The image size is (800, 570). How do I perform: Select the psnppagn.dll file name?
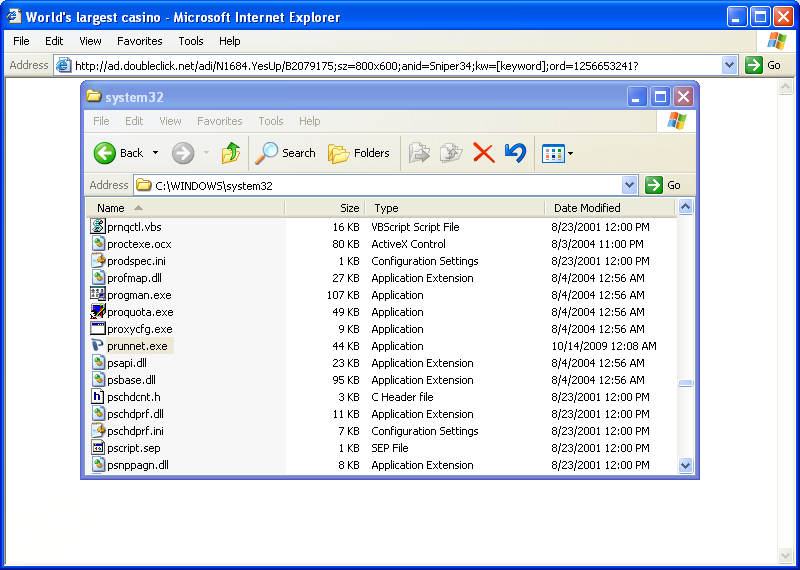[138, 465]
